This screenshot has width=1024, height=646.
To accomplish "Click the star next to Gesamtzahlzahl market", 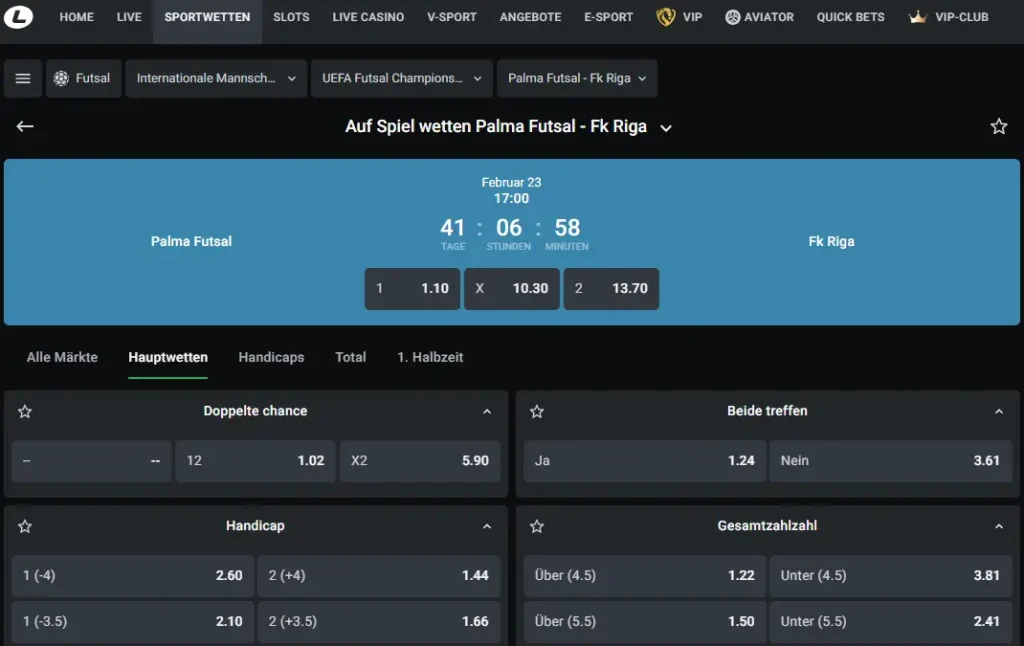I will point(537,526).
